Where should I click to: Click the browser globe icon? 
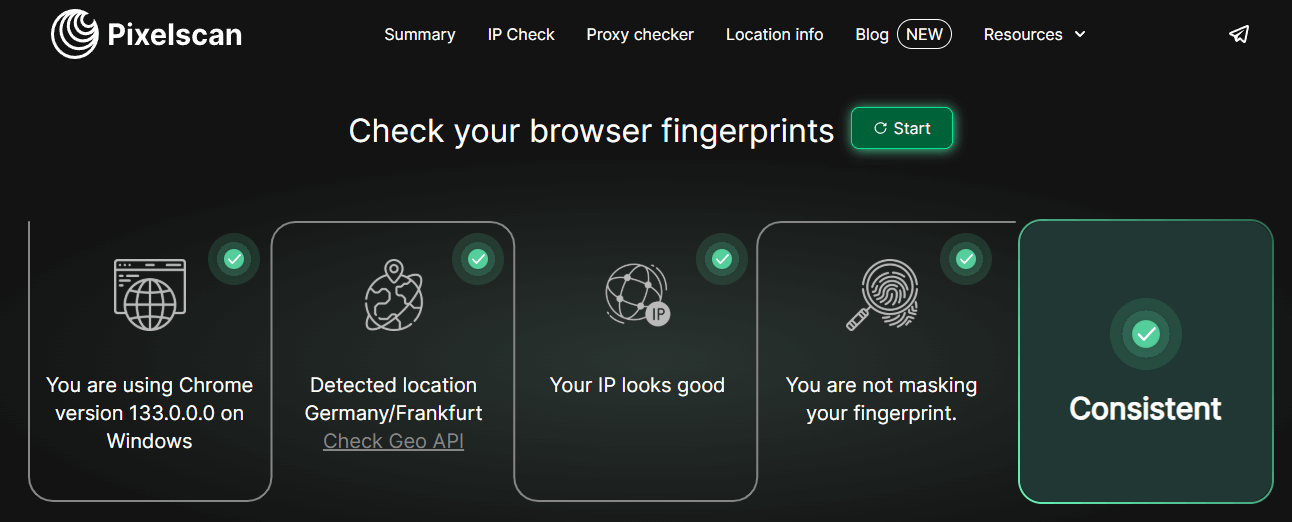tap(150, 295)
